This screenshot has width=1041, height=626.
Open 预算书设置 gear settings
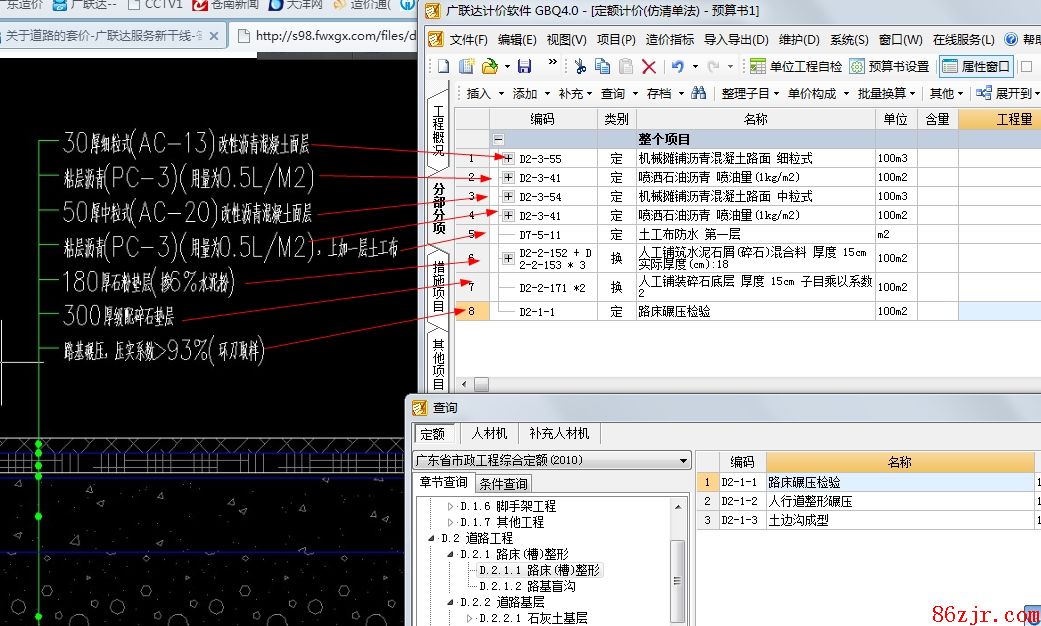click(x=889, y=66)
